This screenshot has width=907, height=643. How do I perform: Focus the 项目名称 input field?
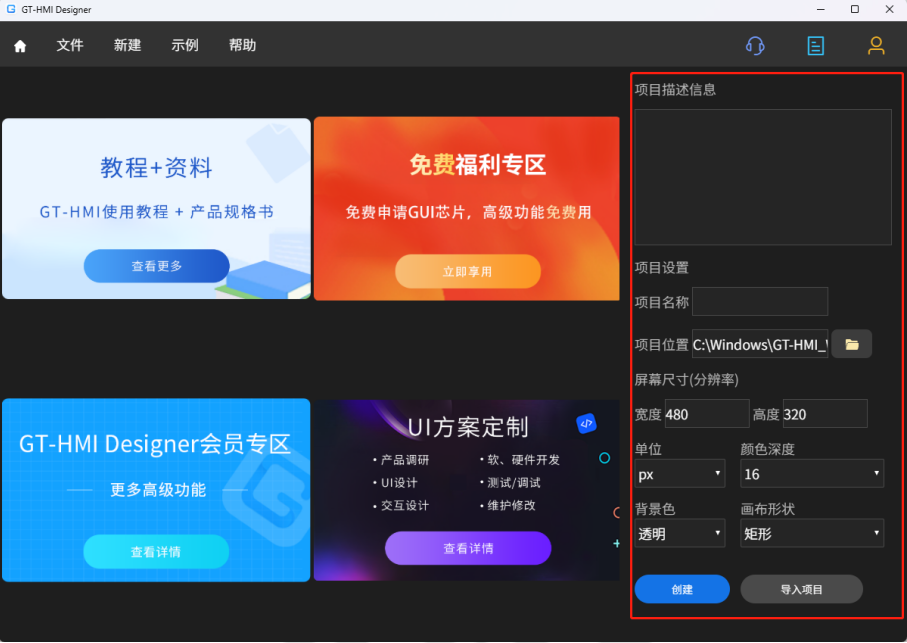coord(760,301)
